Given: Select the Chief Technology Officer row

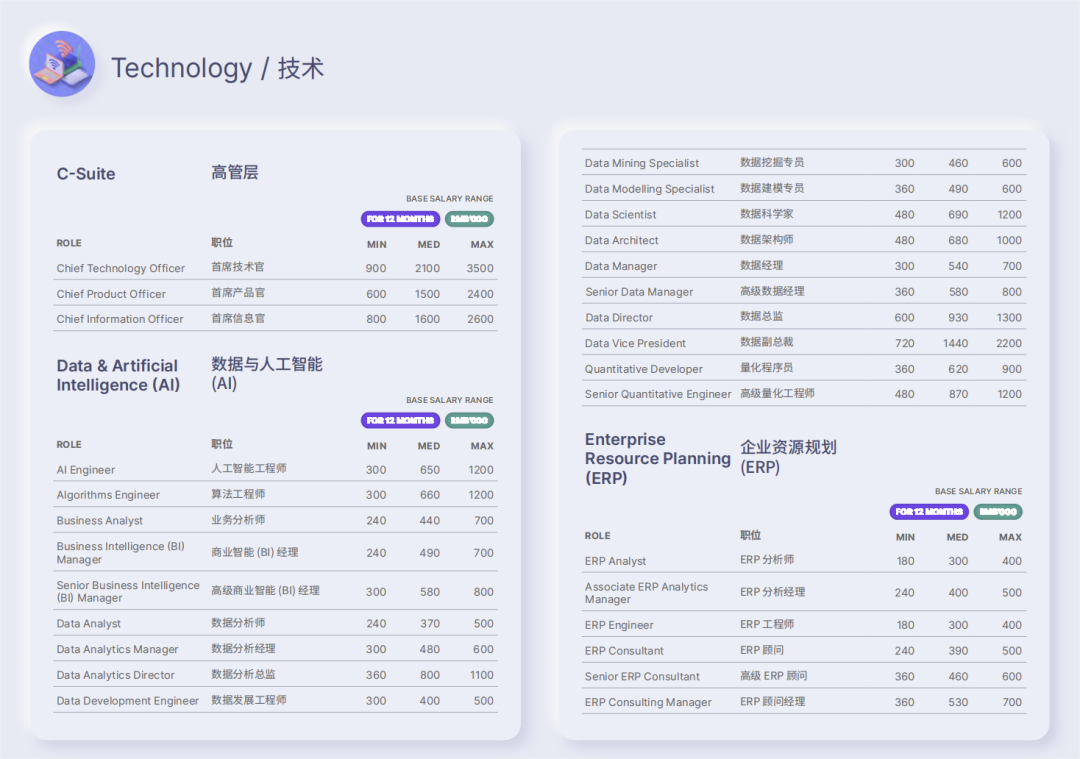Looking at the screenshot, I should tap(122, 268).
